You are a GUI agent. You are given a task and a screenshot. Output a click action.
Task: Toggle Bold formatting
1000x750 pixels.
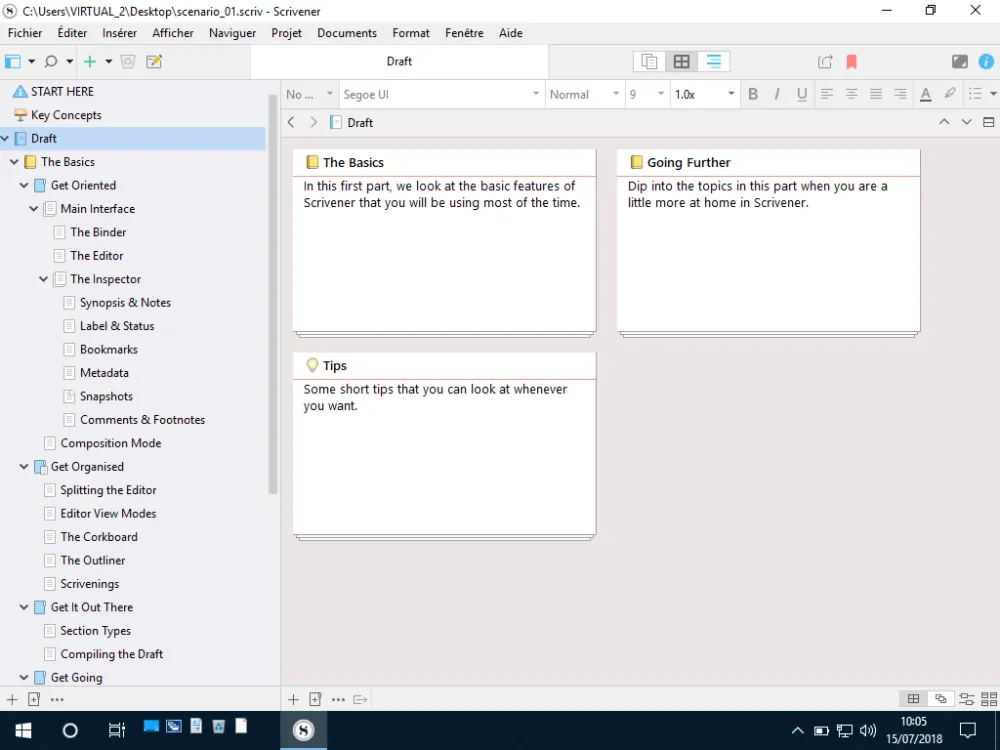pyautogui.click(x=753, y=94)
